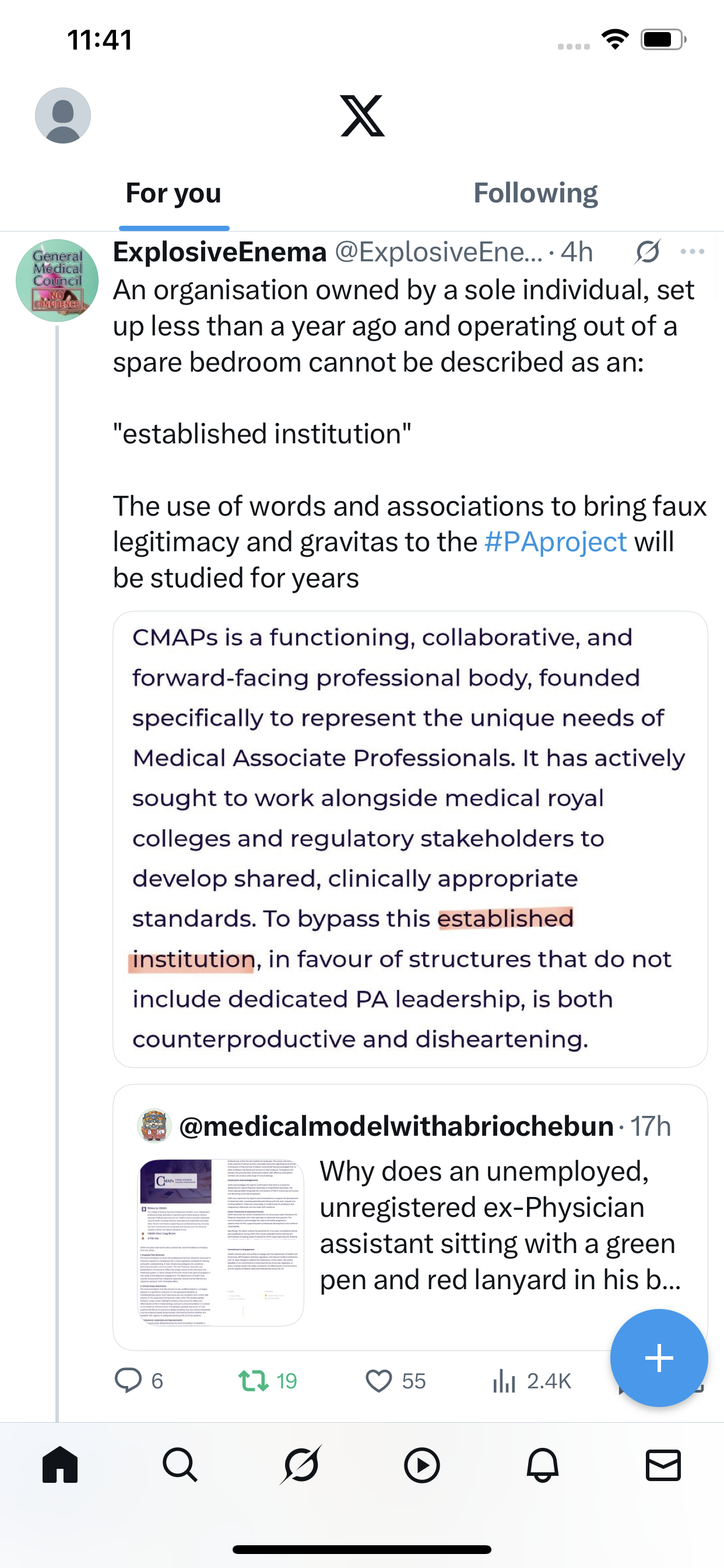This screenshot has height=1568, width=724.
Task: Tap the Grok icon on the tweet
Action: tap(646, 251)
